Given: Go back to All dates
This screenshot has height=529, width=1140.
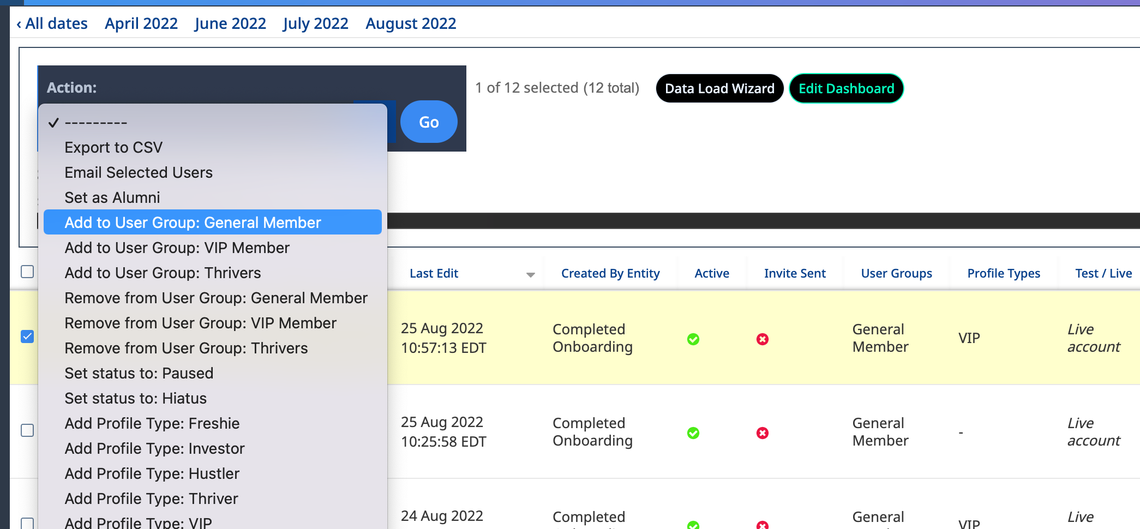Looking at the screenshot, I should (52, 23).
